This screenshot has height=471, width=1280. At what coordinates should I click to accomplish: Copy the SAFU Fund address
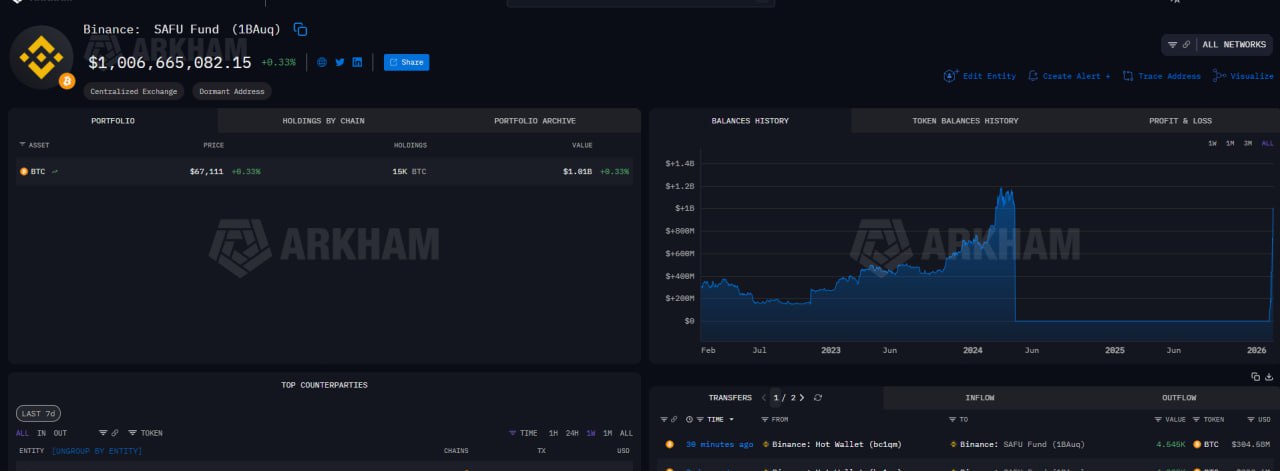(x=300, y=30)
